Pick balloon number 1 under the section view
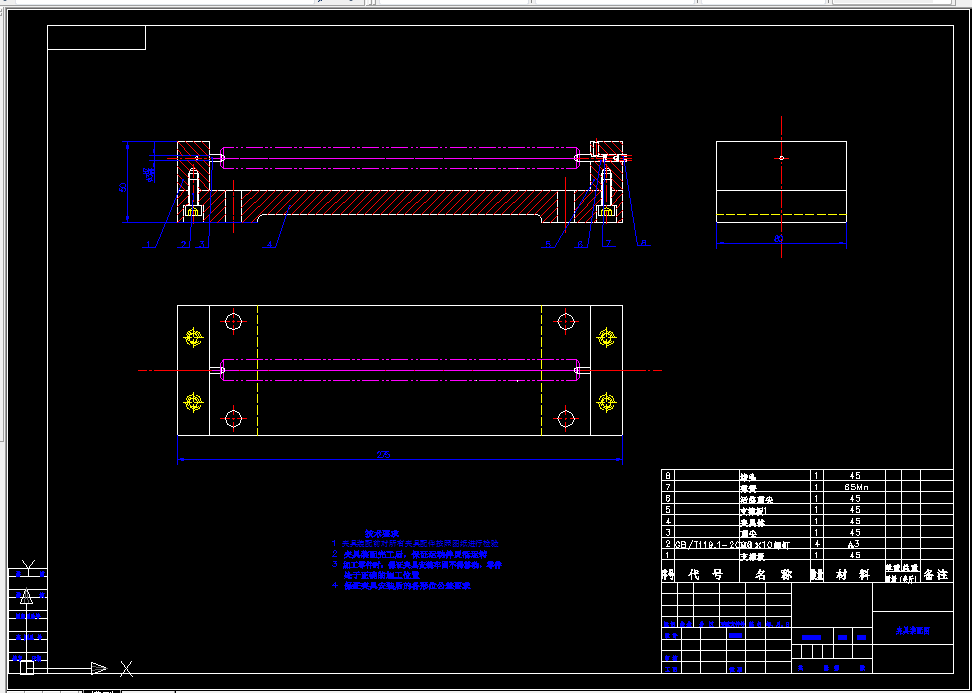 coord(148,244)
